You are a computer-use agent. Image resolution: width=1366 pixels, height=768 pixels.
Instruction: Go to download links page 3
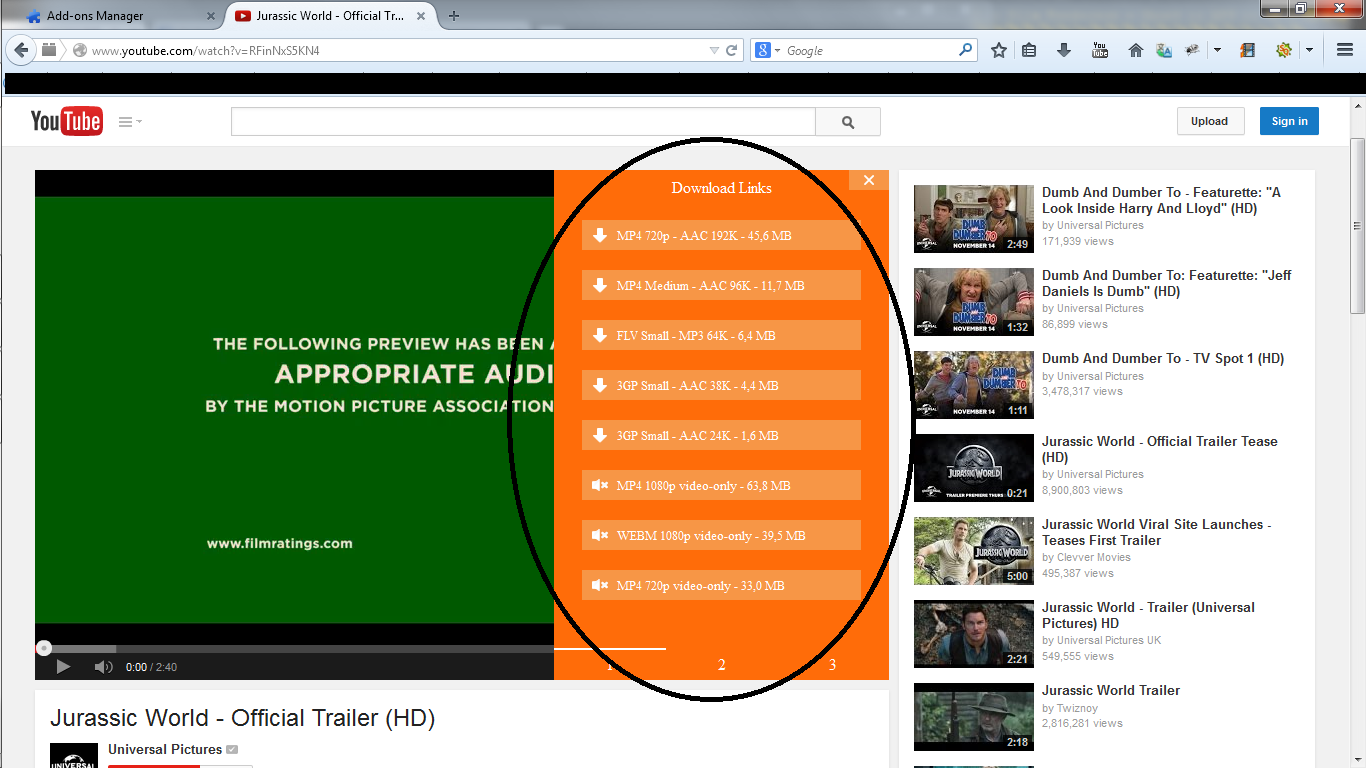click(833, 665)
